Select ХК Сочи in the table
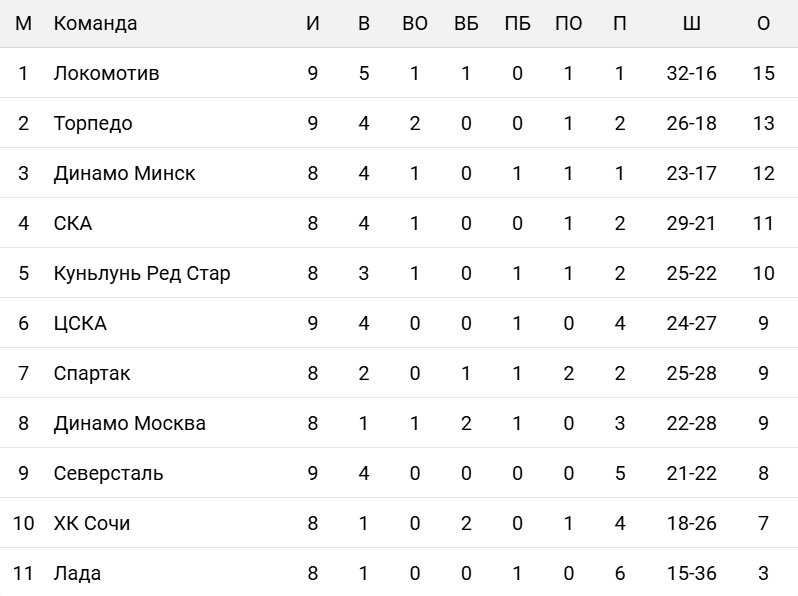The height and width of the screenshot is (596, 798). pos(92,523)
